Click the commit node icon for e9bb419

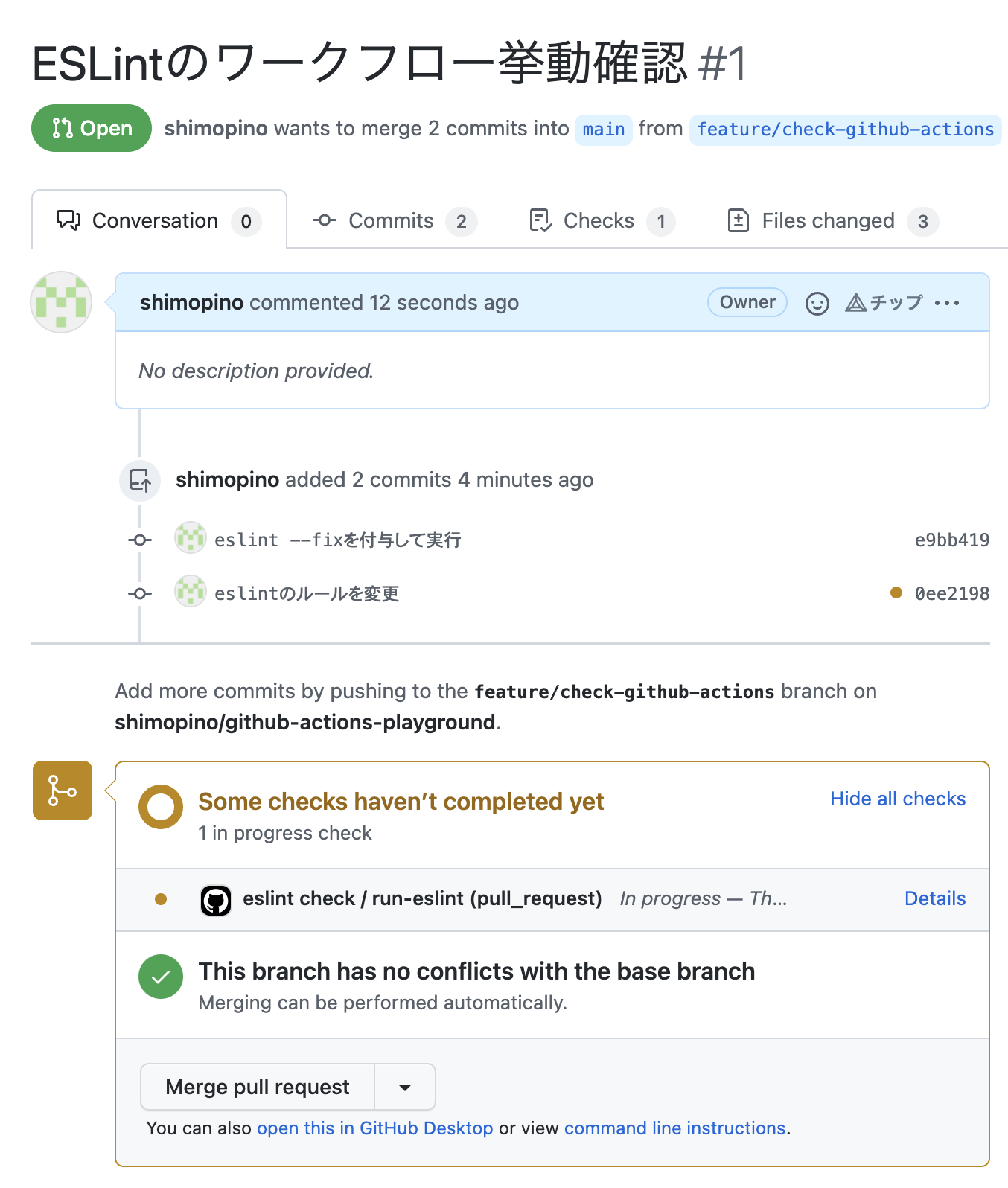pos(140,540)
